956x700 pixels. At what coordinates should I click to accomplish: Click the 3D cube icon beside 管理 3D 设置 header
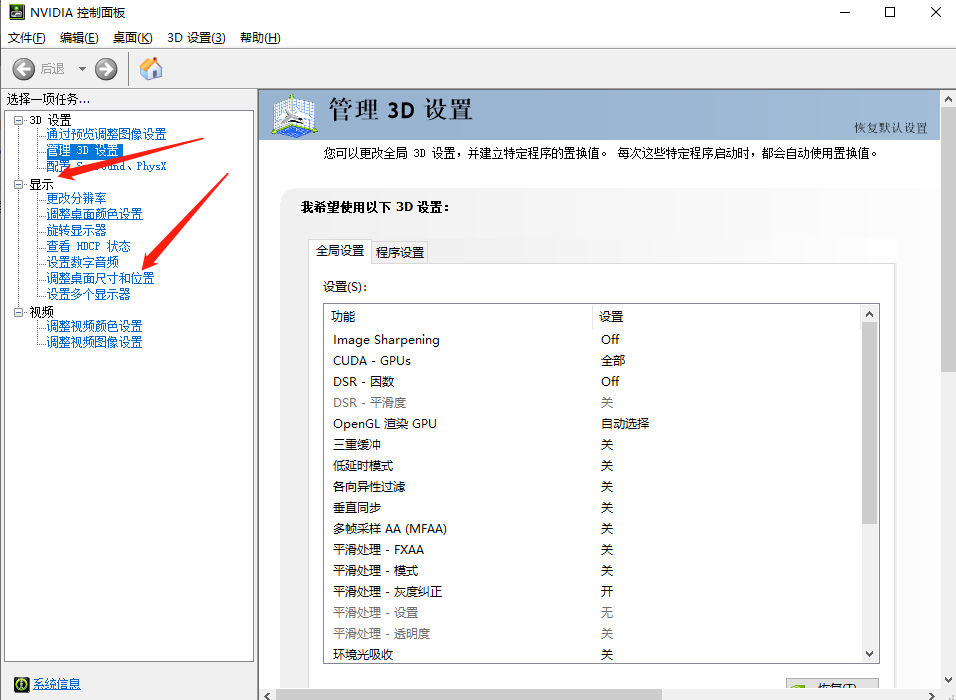pyautogui.click(x=295, y=115)
